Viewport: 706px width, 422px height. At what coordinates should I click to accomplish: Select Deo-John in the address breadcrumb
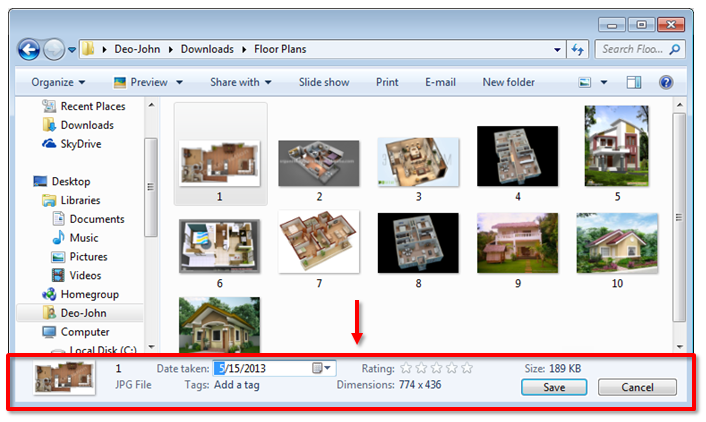tap(137, 49)
